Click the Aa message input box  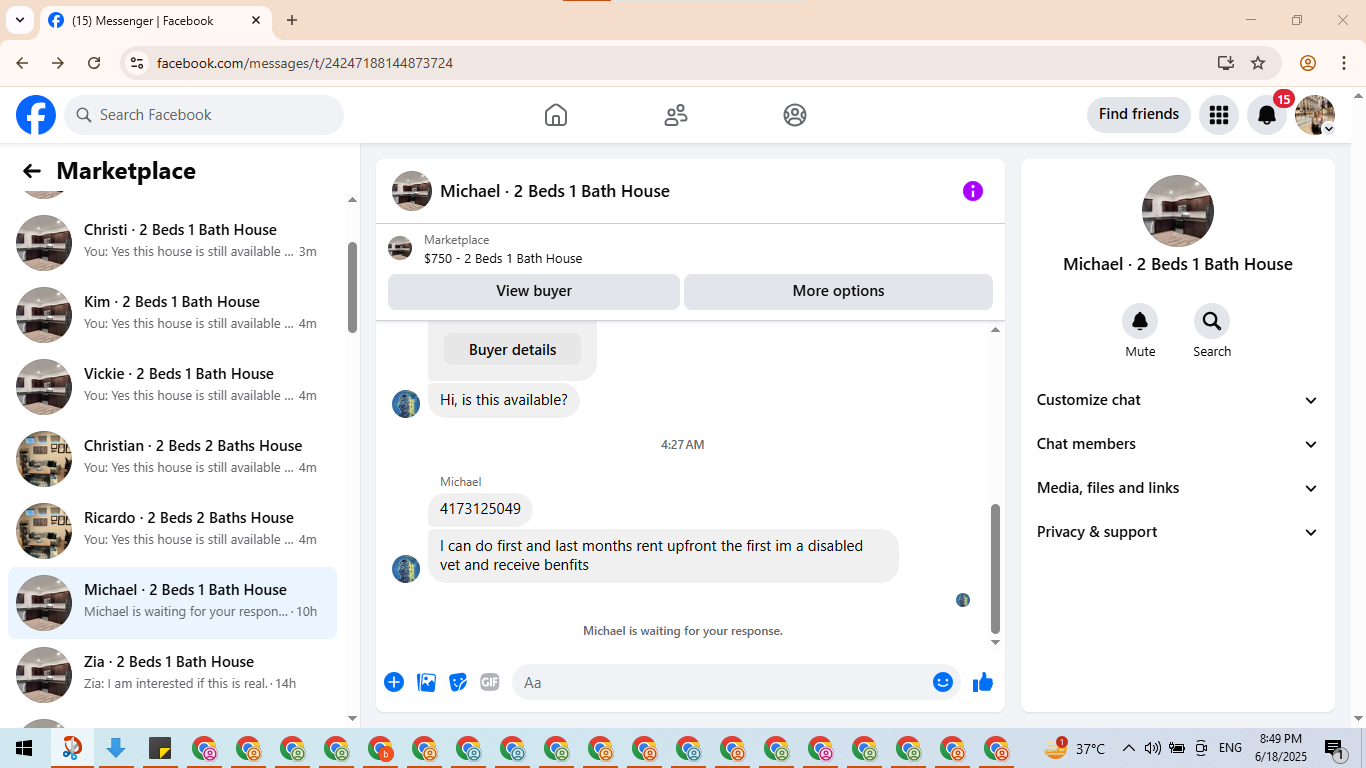coord(736,682)
